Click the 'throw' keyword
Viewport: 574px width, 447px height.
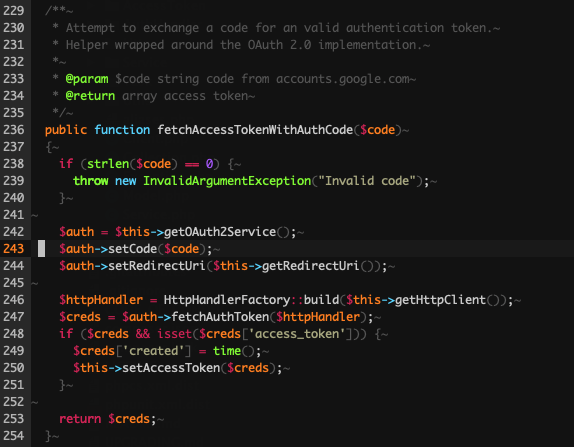(90, 180)
